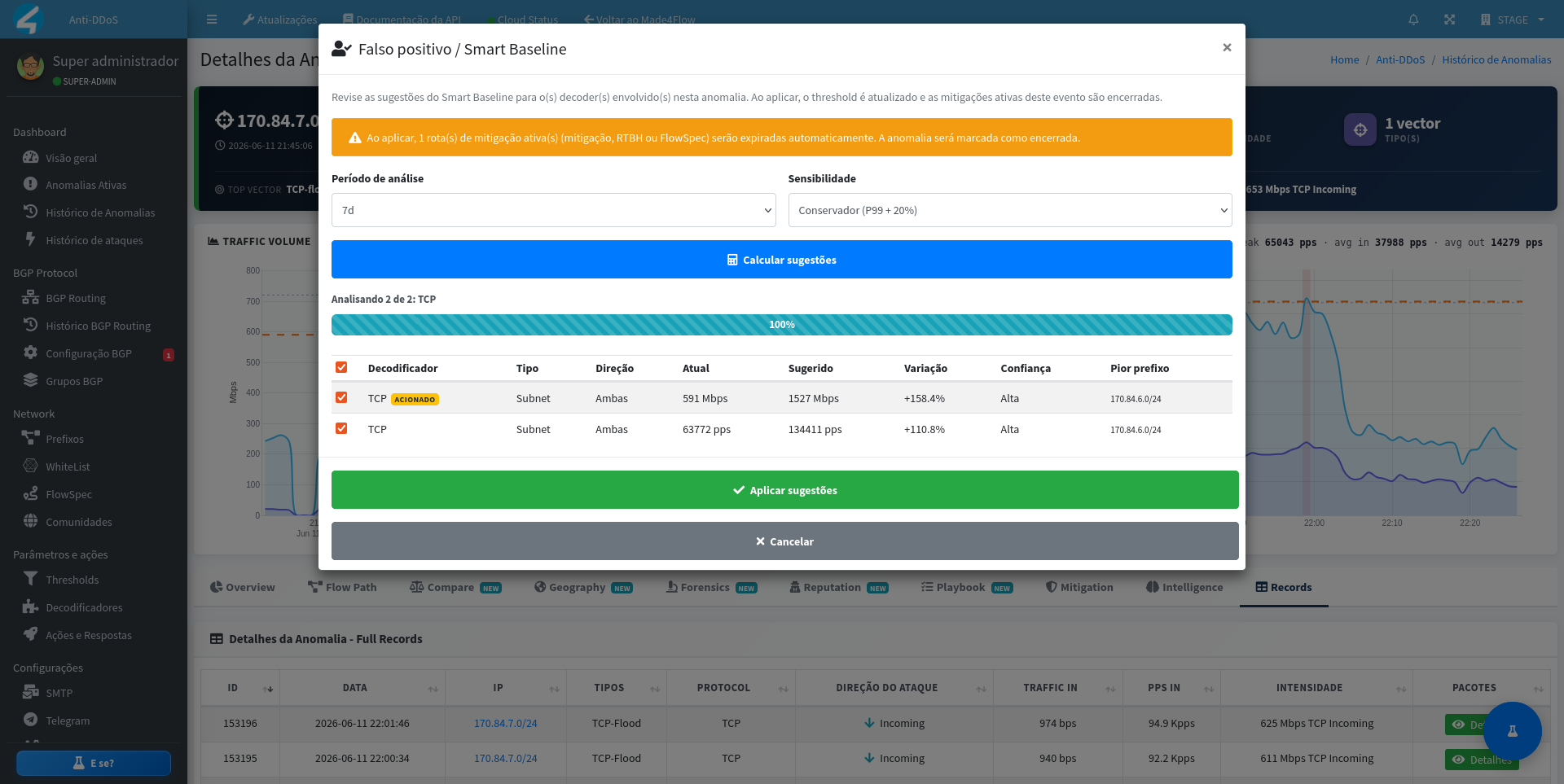Click Aplicar sugestões green button

785,490
